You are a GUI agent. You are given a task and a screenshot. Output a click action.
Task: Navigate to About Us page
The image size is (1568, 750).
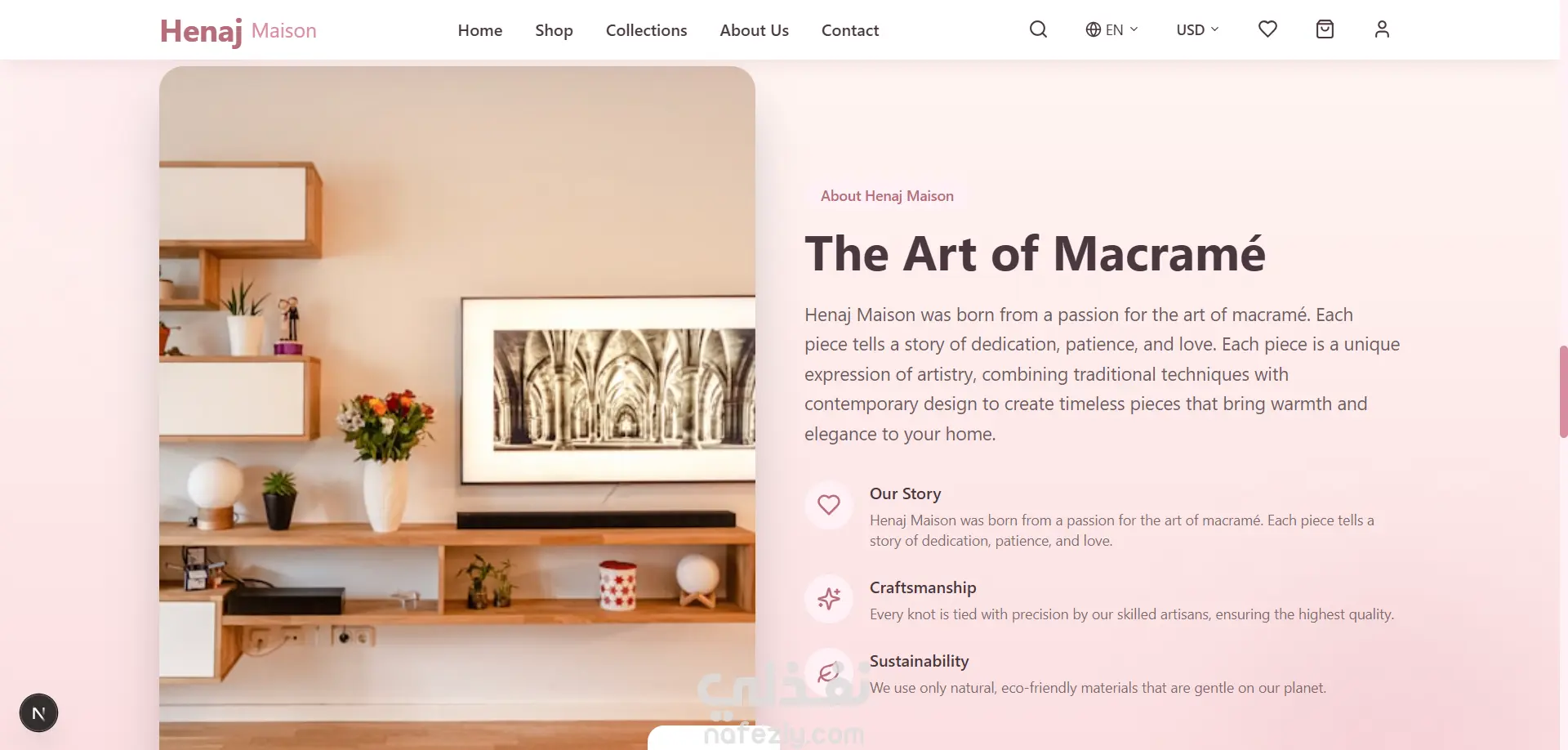(754, 30)
